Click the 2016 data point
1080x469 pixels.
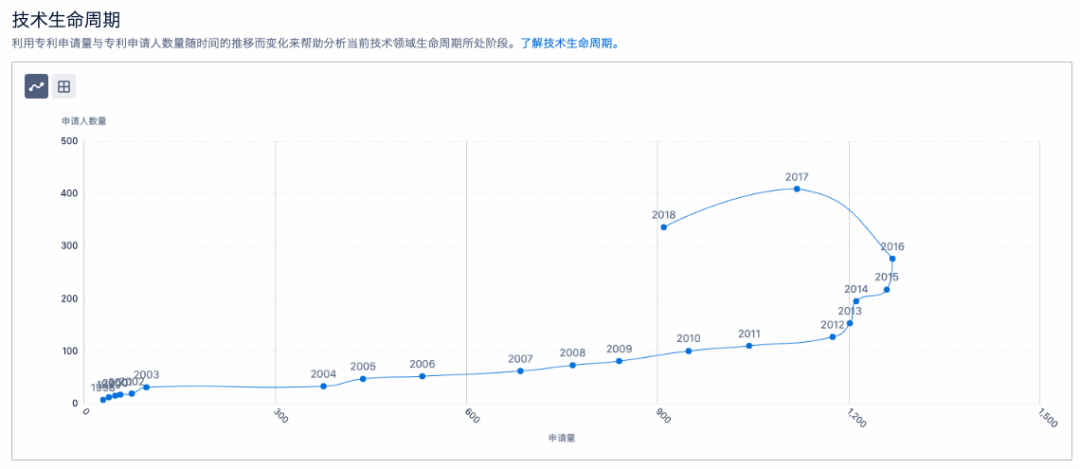point(892,259)
